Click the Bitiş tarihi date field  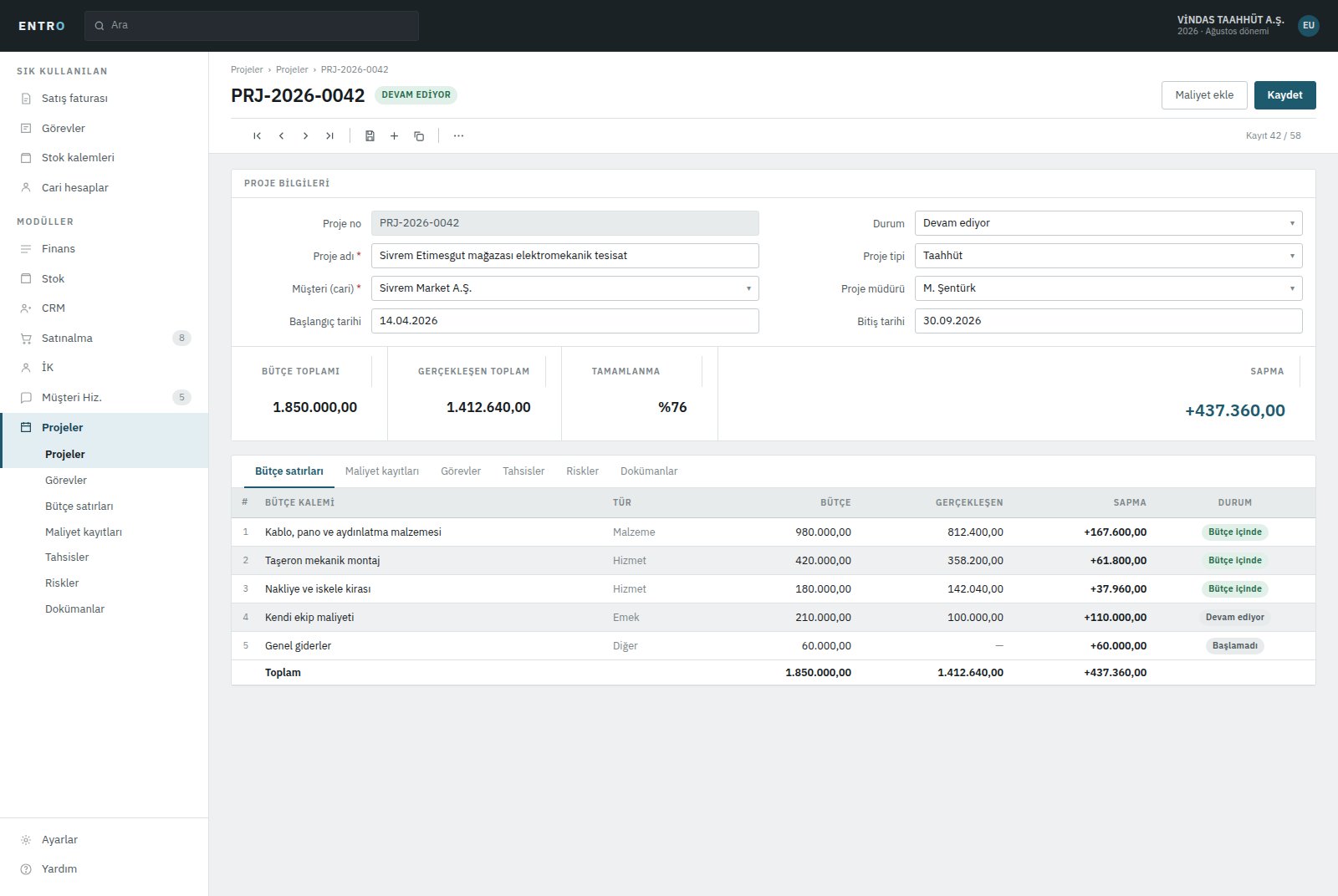[1108, 321]
